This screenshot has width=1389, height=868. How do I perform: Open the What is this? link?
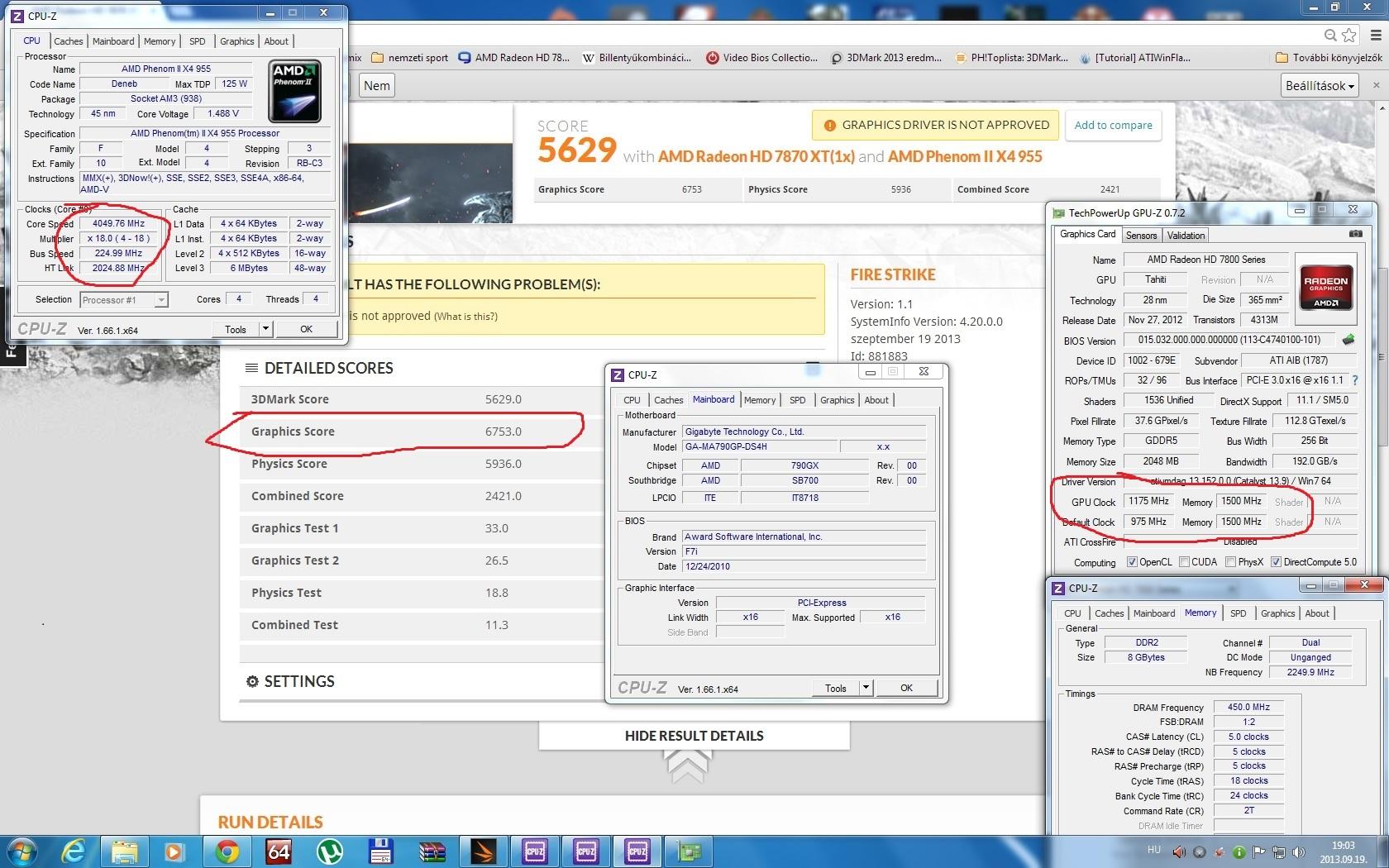pos(465,317)
